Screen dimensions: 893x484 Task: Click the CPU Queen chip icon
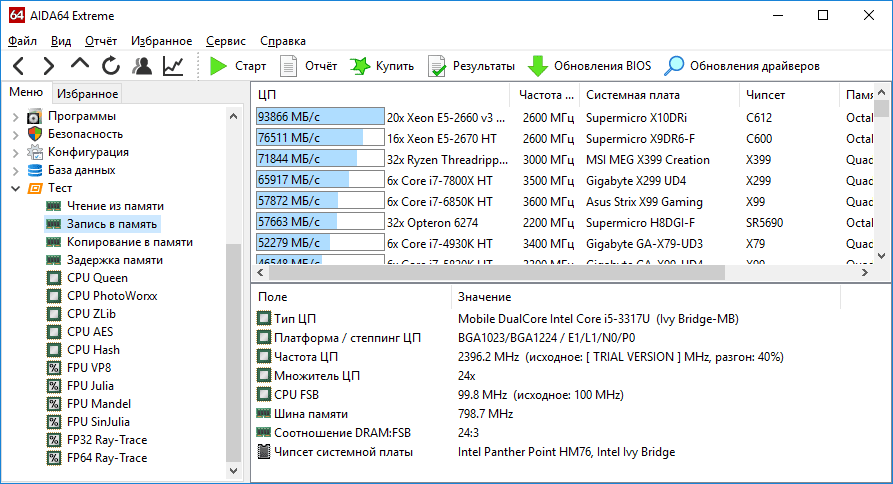(54, 278)
